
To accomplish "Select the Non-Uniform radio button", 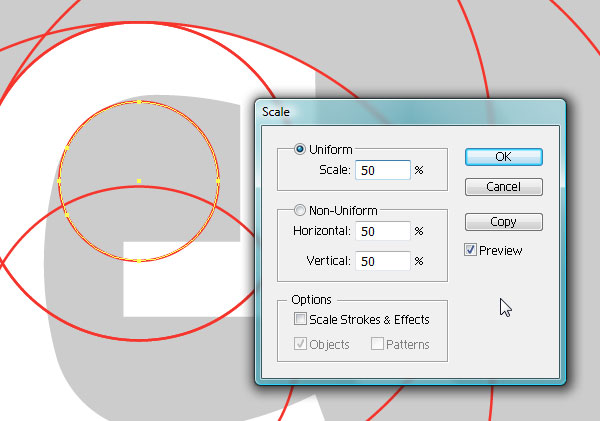I will [x=300, y=210].
